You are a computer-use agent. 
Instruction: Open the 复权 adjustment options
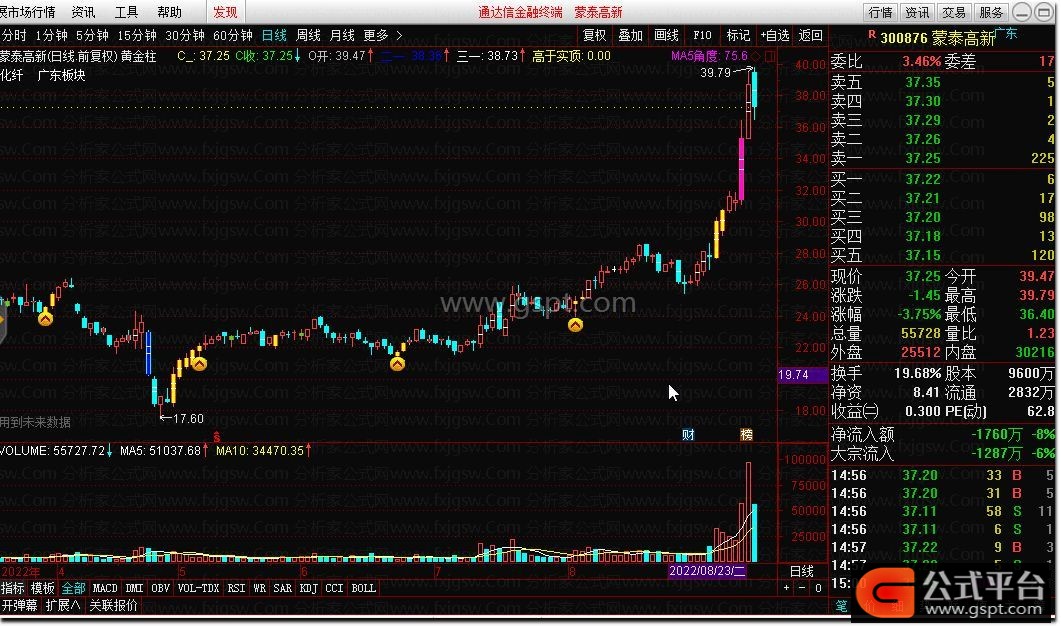click(595, 35)
